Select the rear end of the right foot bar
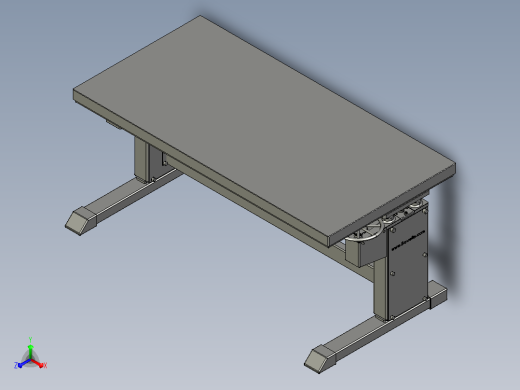The image size is (520, 390). pos(437,294)
